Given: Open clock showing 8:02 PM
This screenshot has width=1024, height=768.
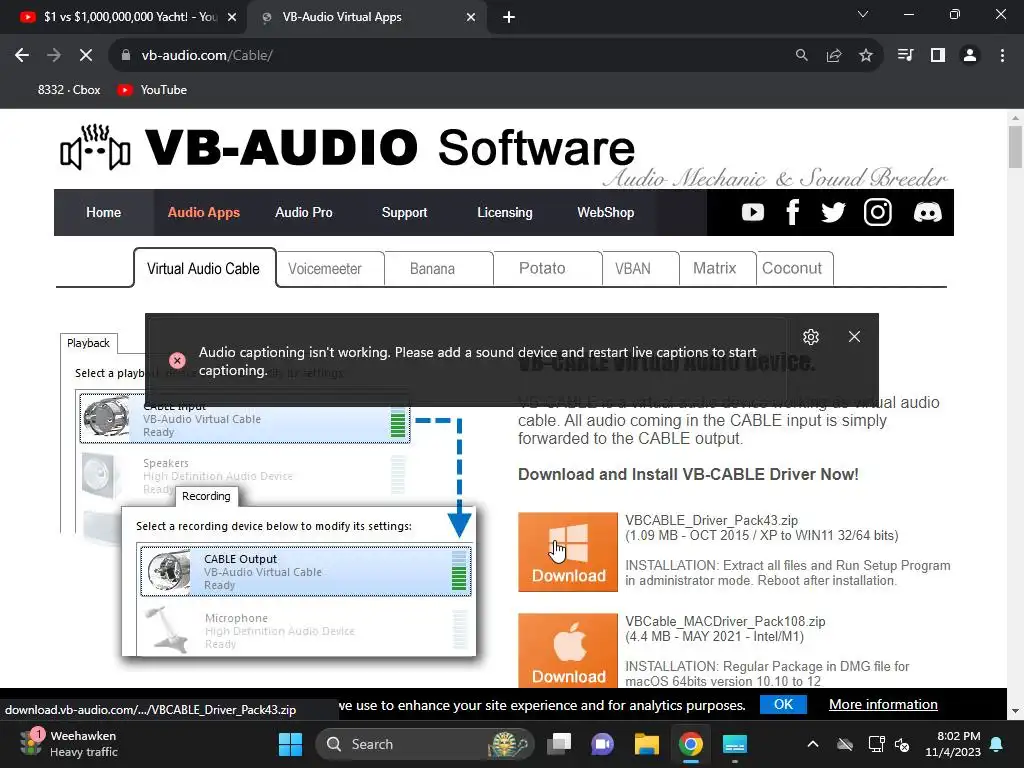Looking at the screenshot, I should tap(953, 744).
